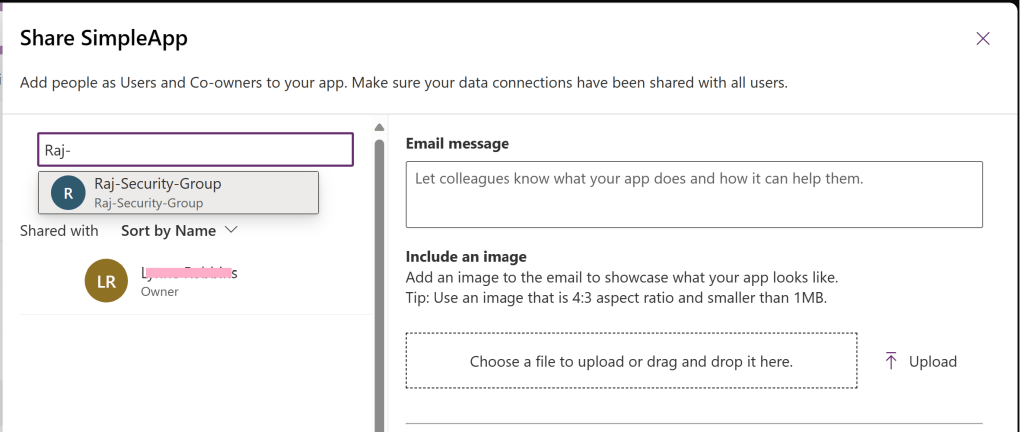Click the "Shared with" label
Image resolution: width=1022 pixels, height=432 pixels.
(x=59, y=231)
